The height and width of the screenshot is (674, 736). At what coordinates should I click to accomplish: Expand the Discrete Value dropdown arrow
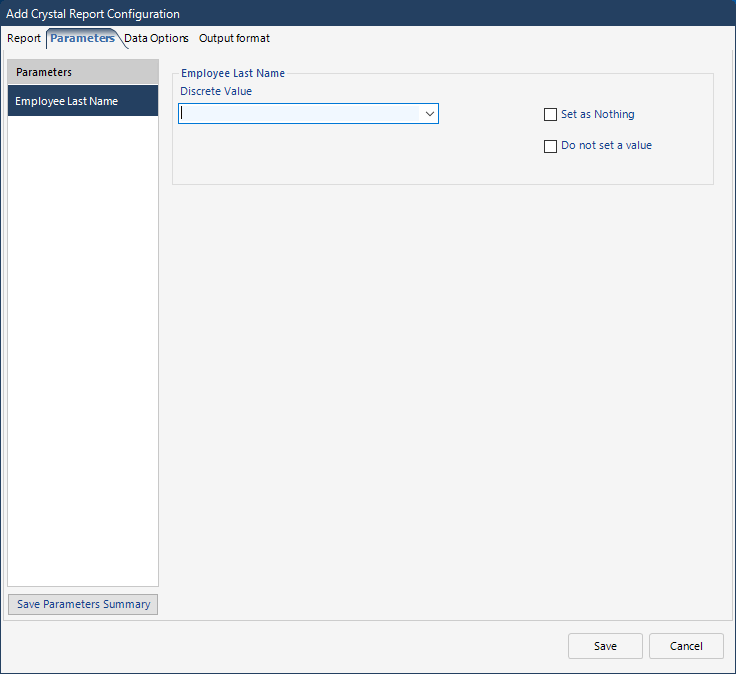[x=429, y=114]
